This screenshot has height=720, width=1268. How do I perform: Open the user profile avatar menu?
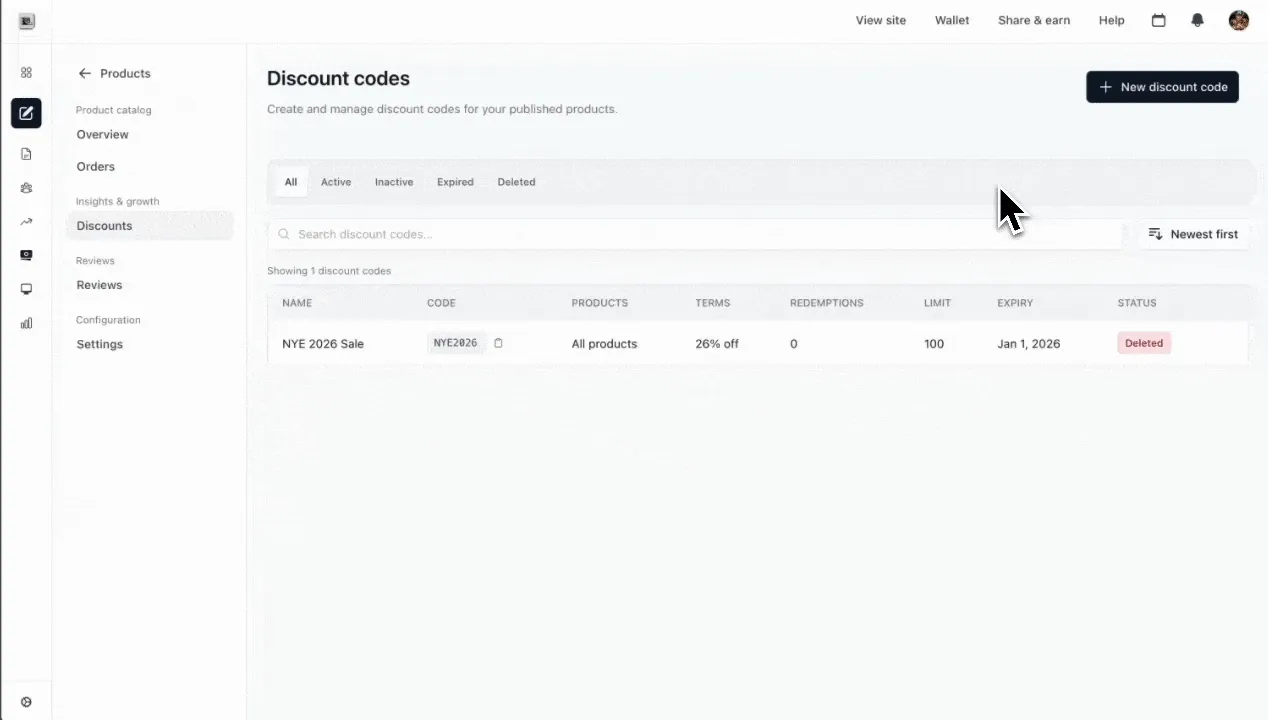click(1239, 20)
